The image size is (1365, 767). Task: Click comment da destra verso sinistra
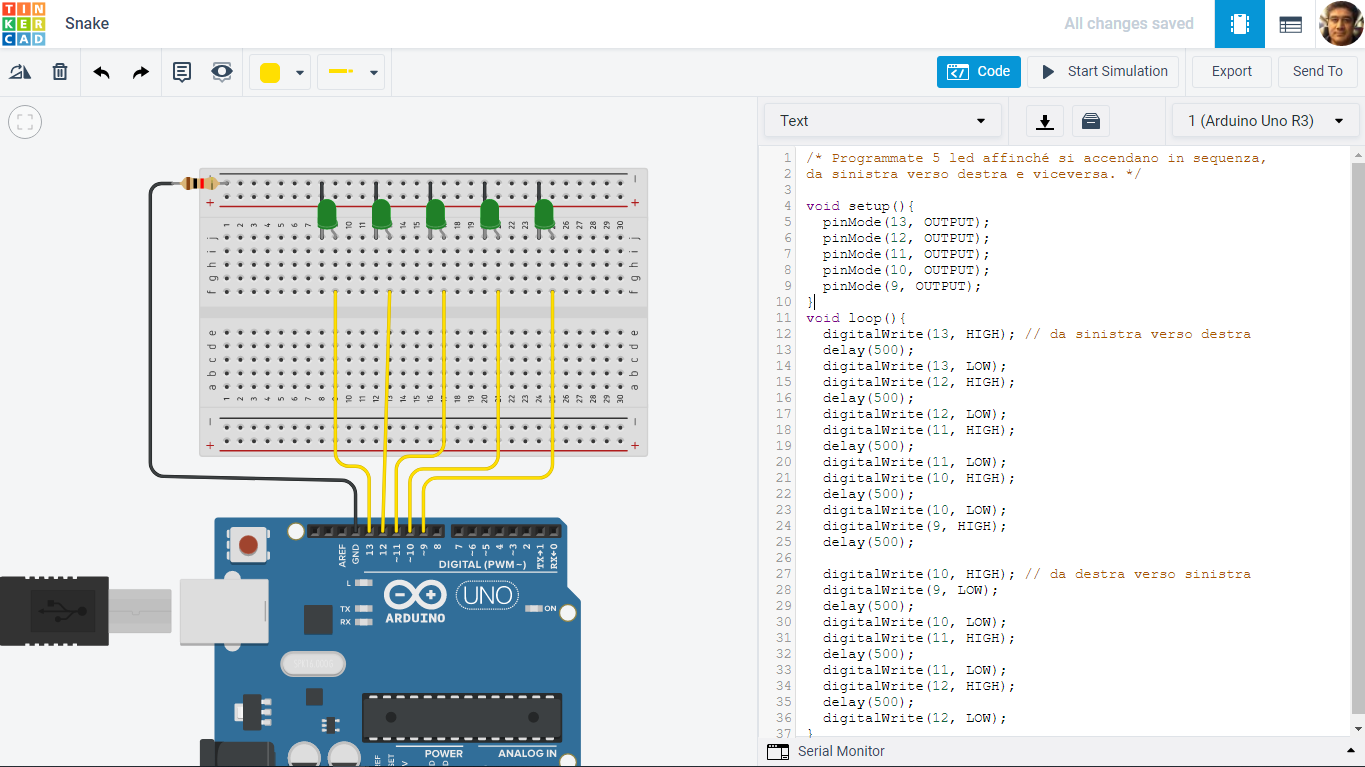[1137, 574]
